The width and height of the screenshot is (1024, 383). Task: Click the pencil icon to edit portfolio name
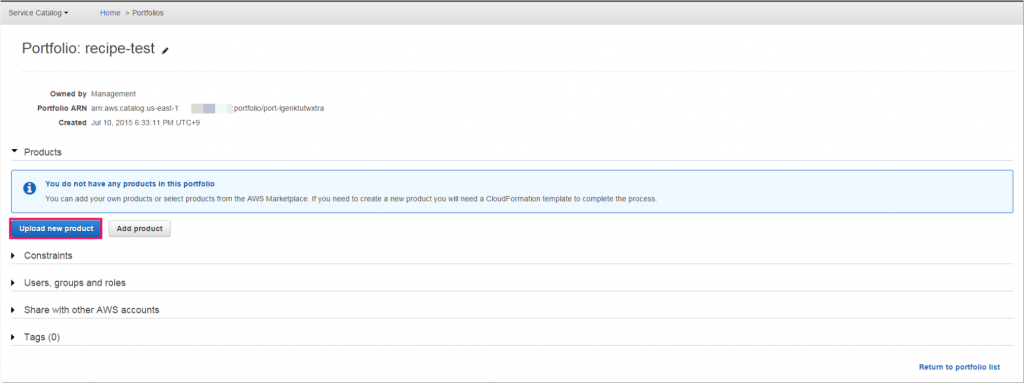tap(165, 50)
